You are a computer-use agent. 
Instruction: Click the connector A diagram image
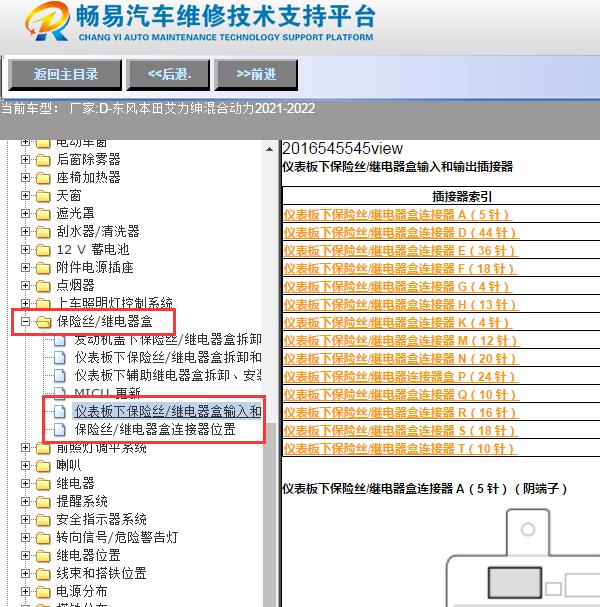click(523, 557)
